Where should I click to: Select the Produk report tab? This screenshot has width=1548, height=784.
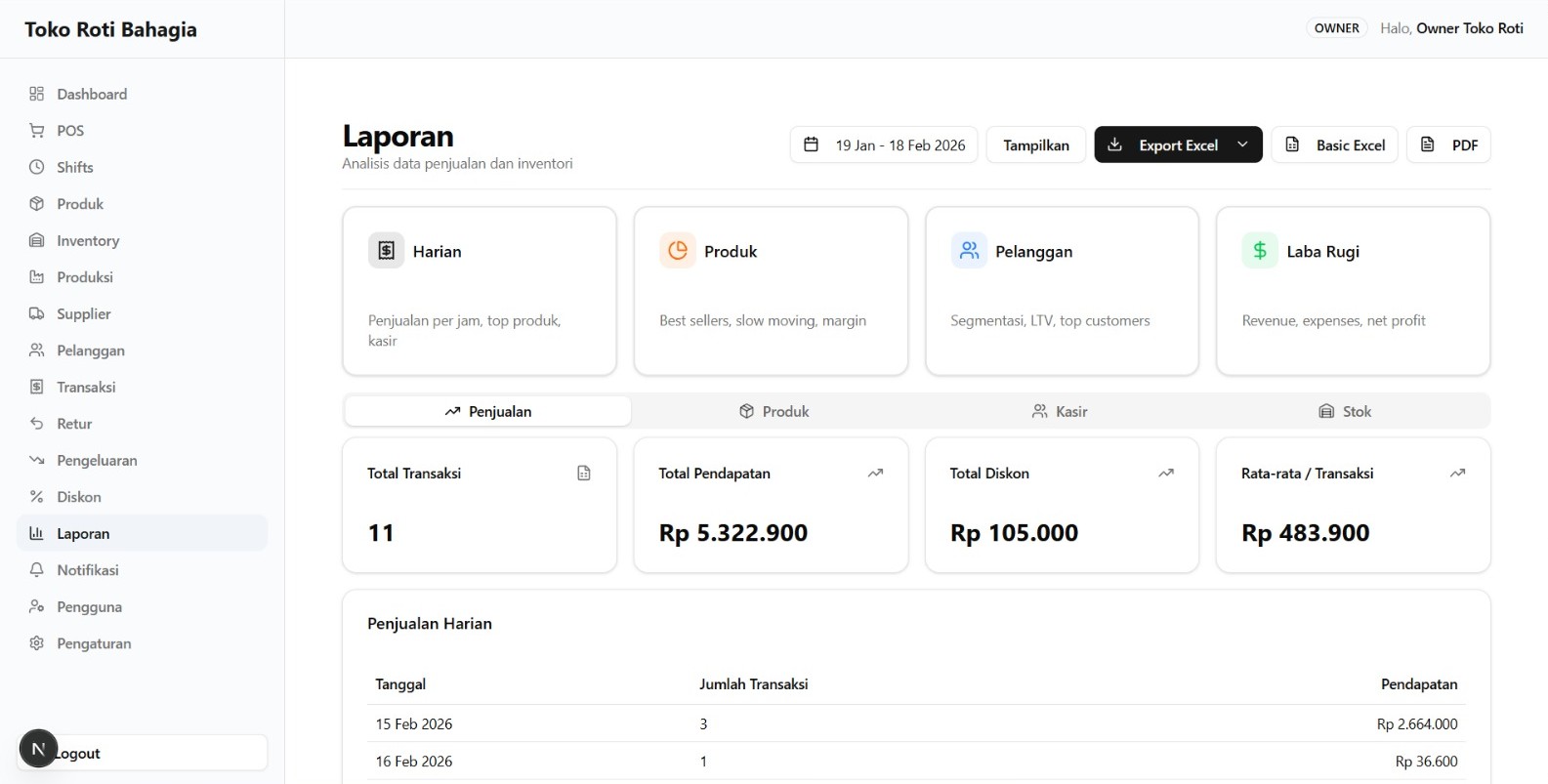point(774,411)
